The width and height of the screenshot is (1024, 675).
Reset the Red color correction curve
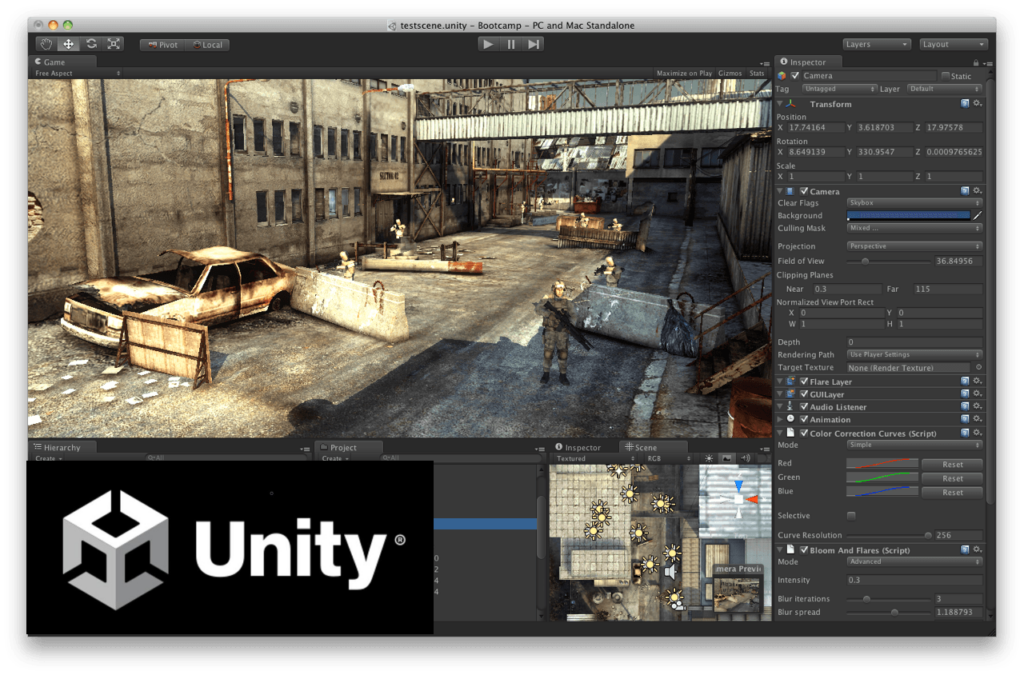952,463
